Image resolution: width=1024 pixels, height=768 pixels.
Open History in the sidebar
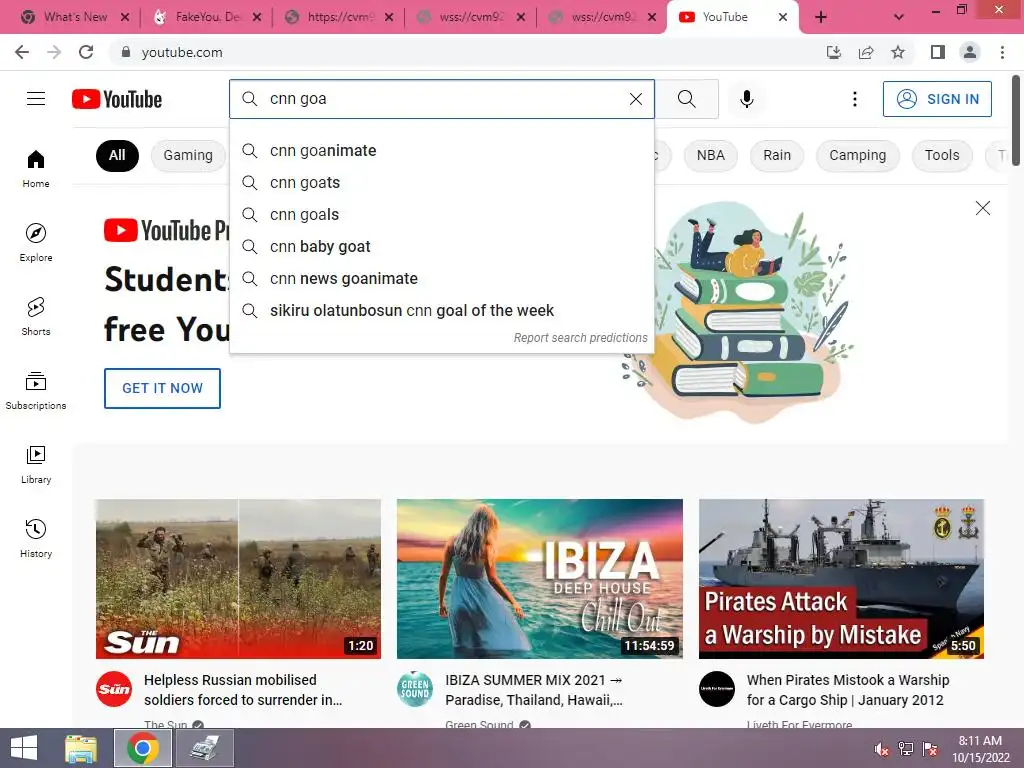pos(36,539)
